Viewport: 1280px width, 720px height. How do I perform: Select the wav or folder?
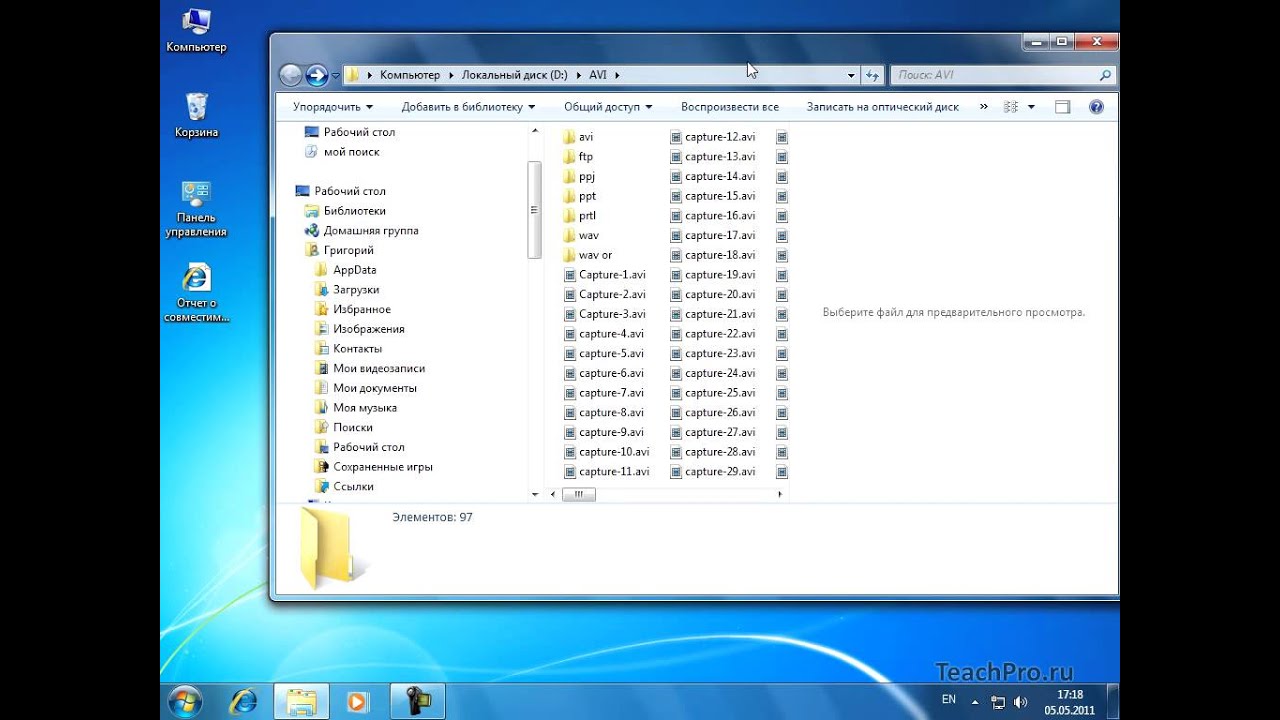pos(588,255)
